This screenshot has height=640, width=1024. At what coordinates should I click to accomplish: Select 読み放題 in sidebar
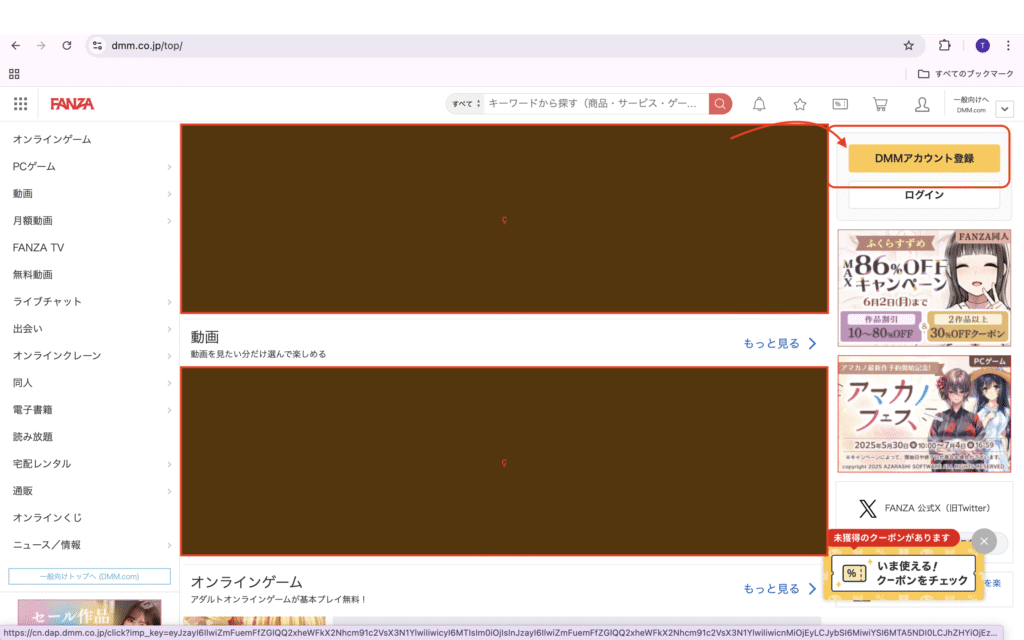point(33,437)
